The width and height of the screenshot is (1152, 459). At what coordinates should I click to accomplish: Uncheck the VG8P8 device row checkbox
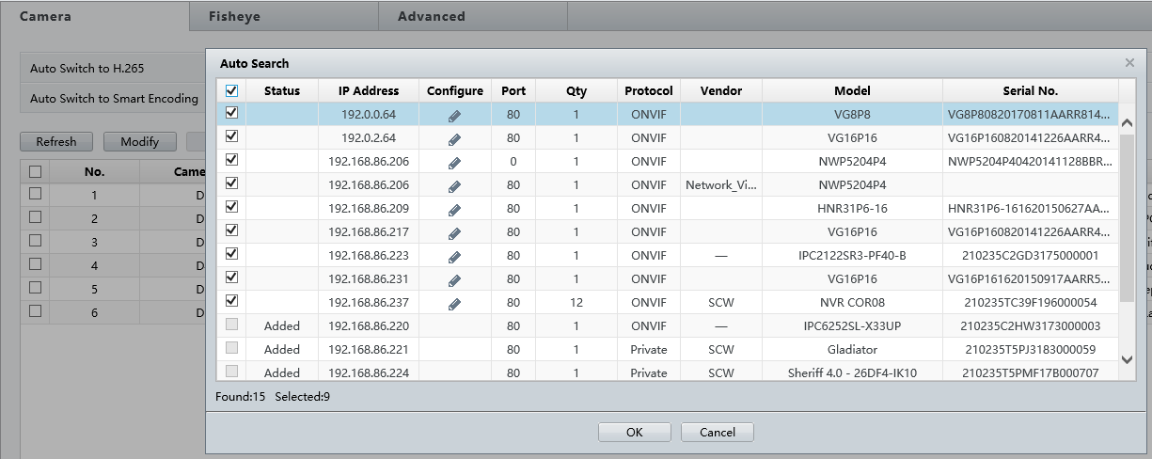[231, 114]
